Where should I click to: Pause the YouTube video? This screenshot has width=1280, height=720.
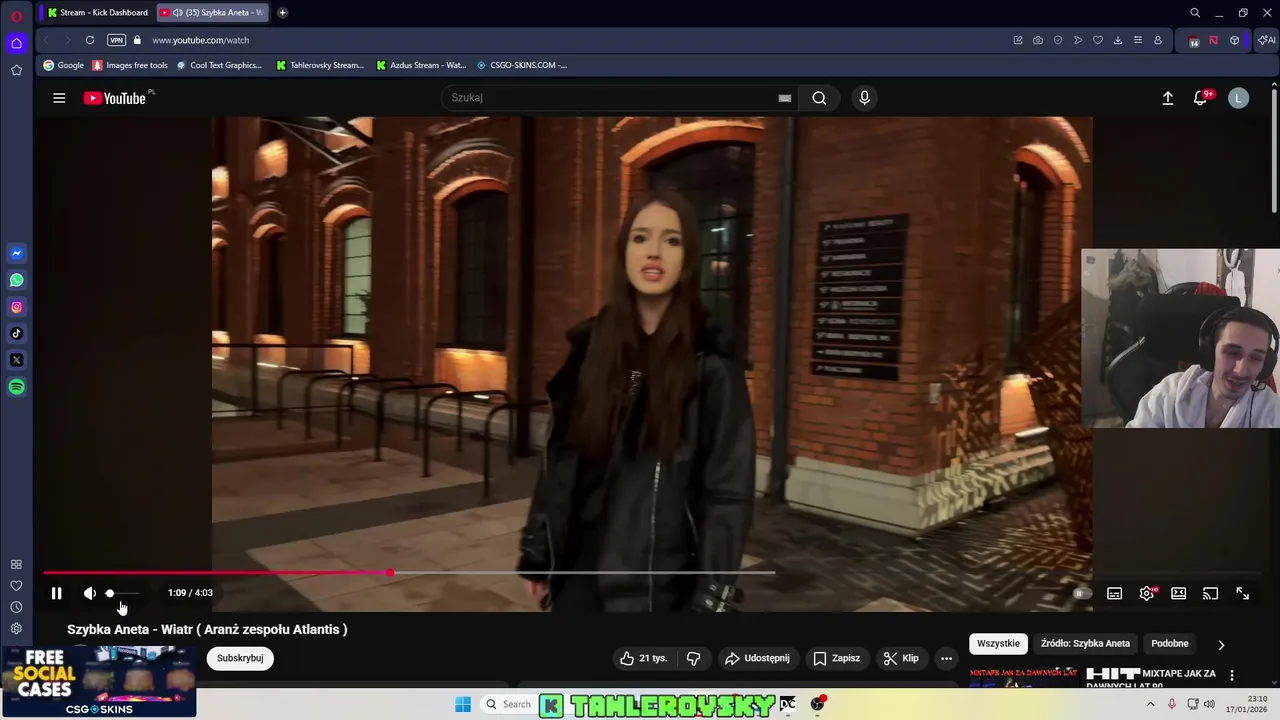click(57, 593)
